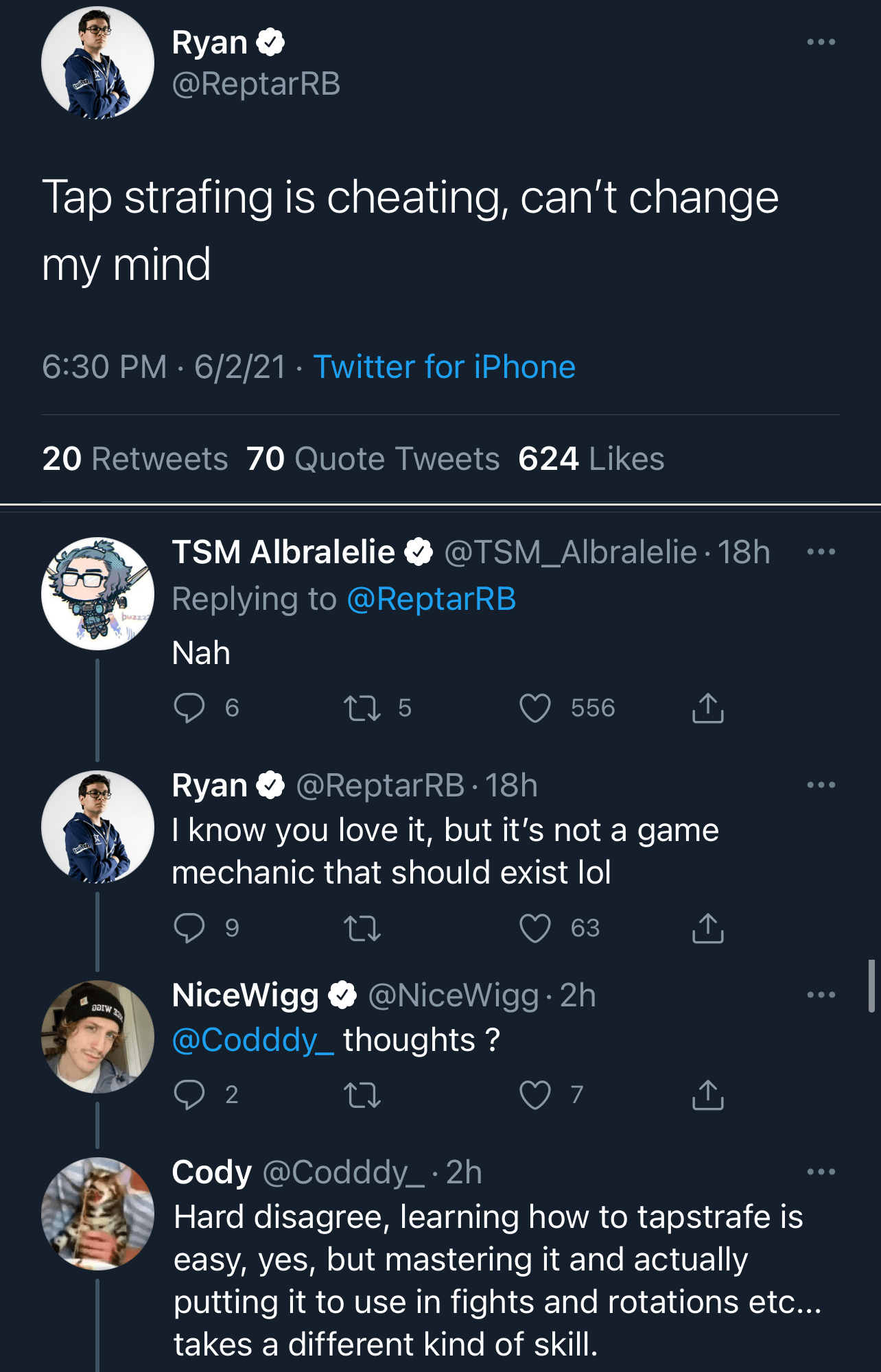Like TSM Albralelie's reply "Nah"

[537, 709]
